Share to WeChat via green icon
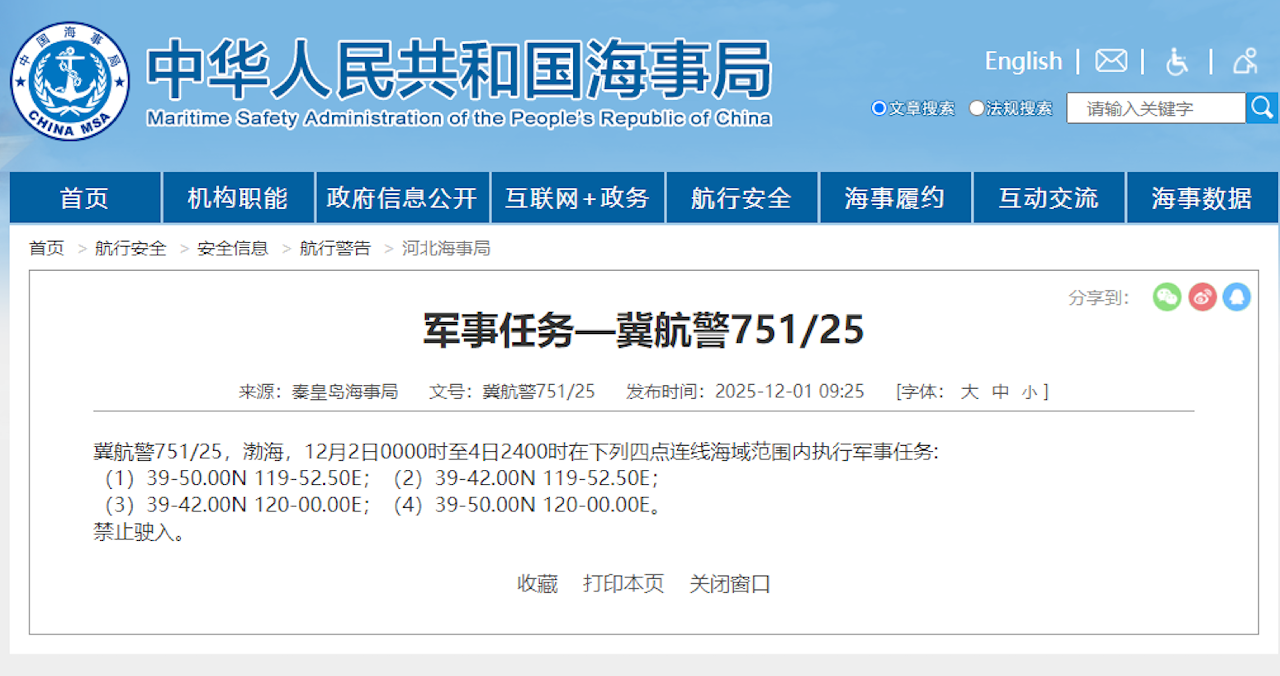Viewport: 1280px width, 676px height. 1167,296
